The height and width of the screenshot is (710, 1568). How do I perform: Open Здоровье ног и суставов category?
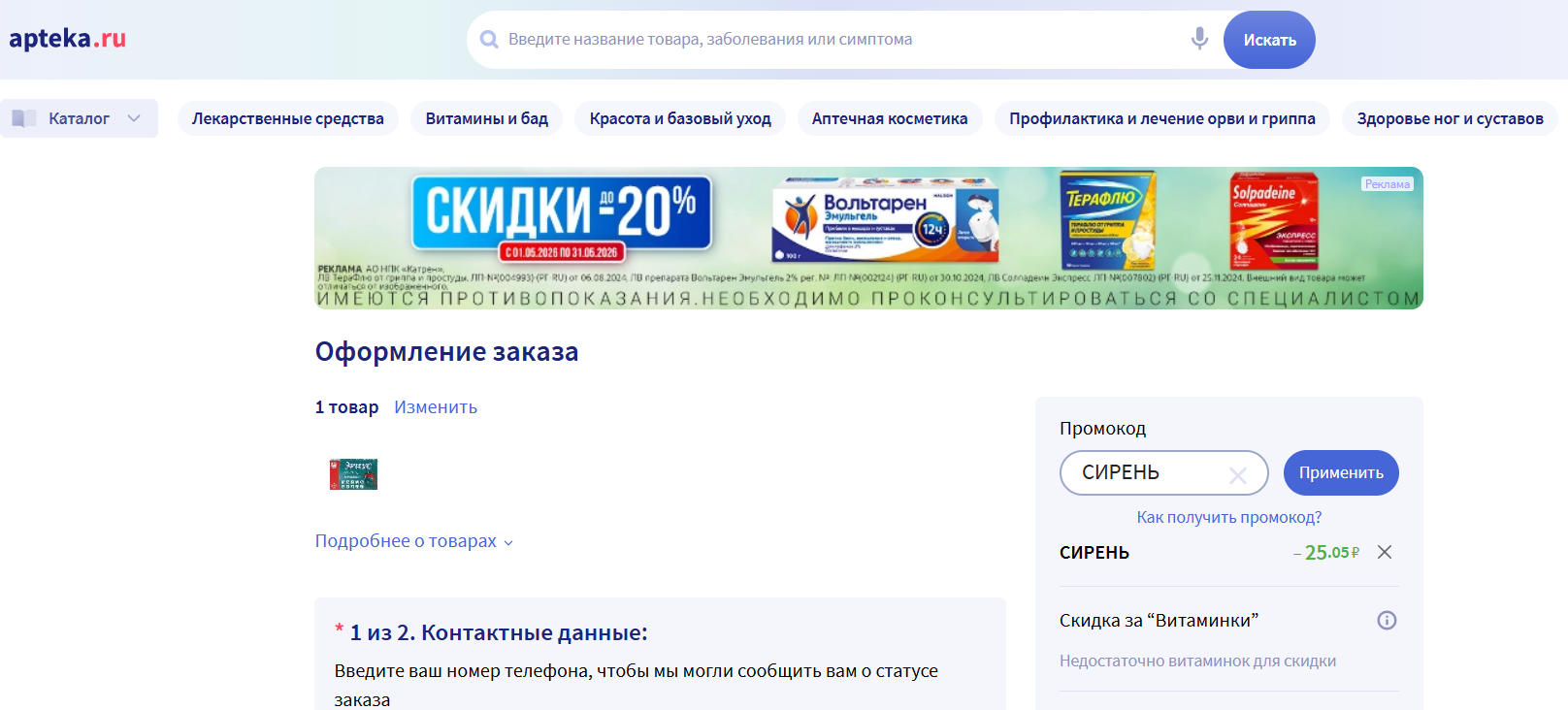coord(1450,118)
